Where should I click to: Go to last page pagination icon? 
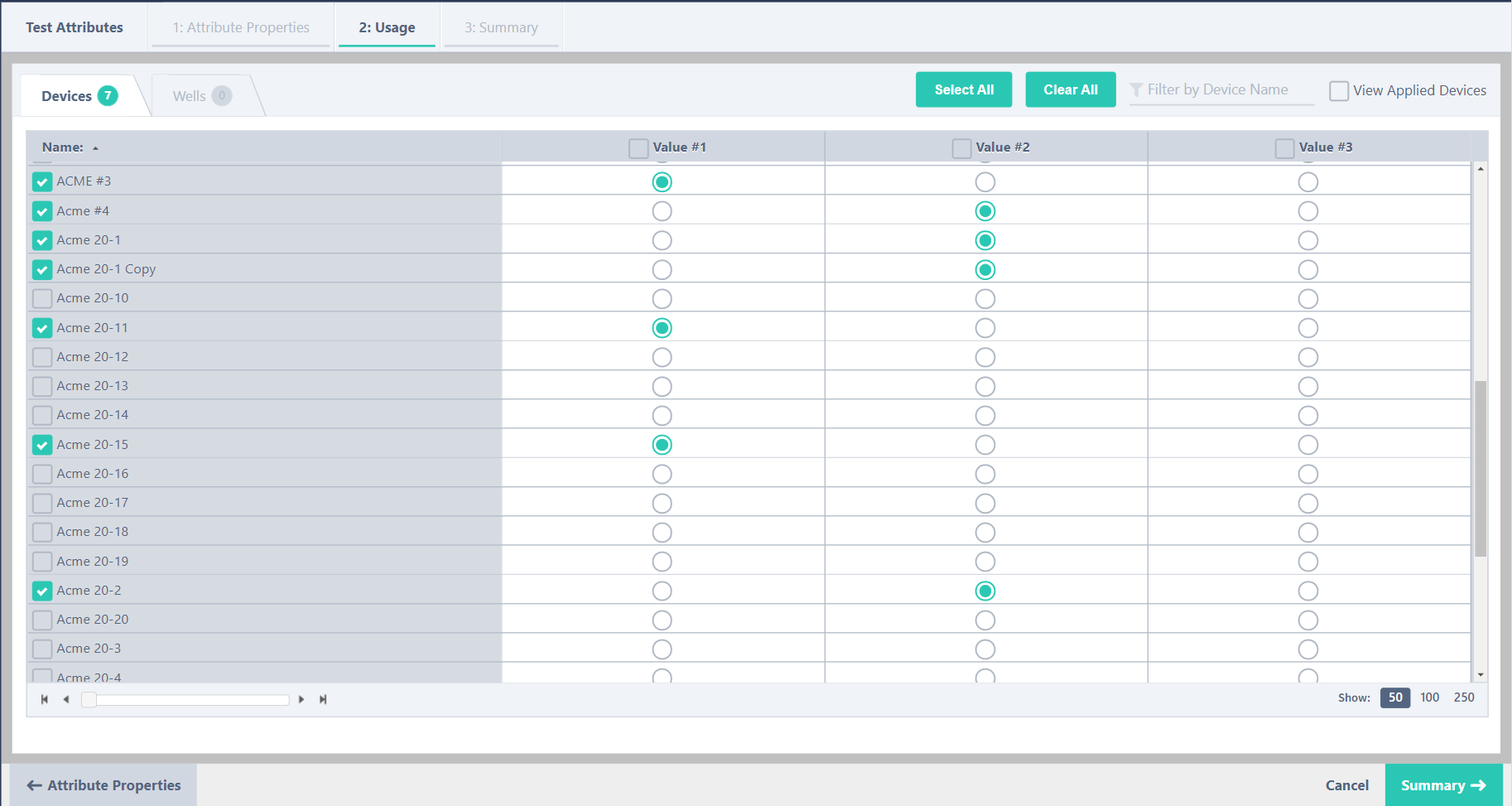pos(323,699)
